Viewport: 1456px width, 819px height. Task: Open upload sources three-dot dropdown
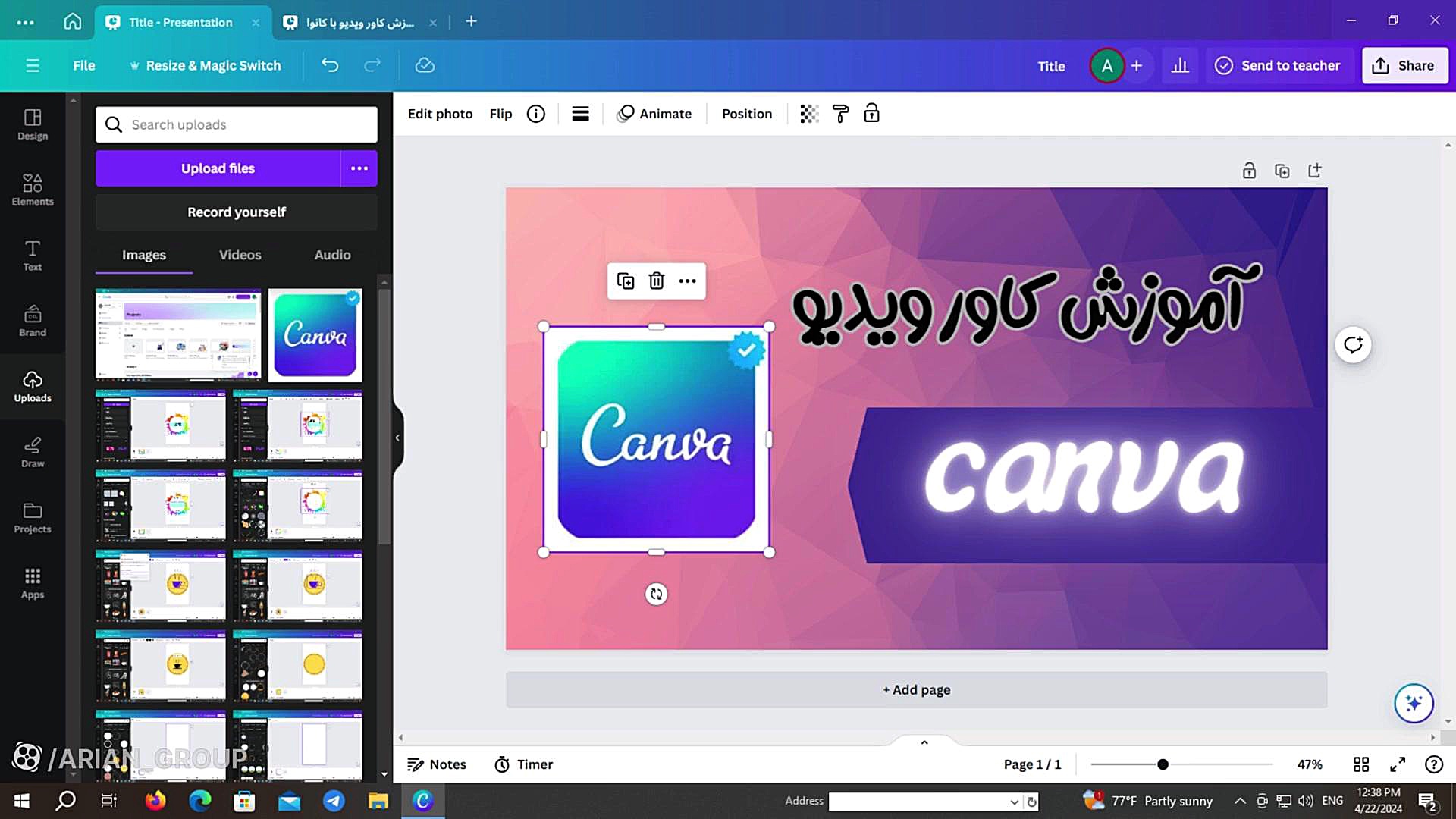point(359,168)
